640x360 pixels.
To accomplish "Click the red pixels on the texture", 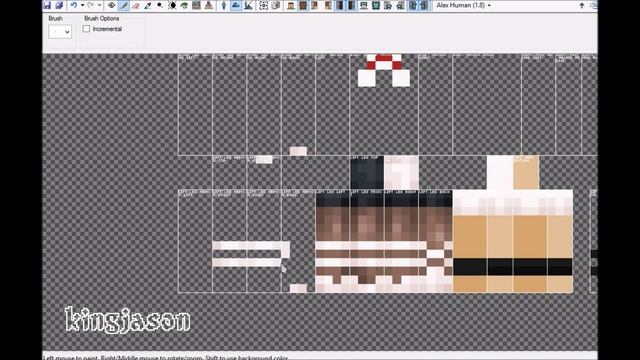I will pos(384,62).
